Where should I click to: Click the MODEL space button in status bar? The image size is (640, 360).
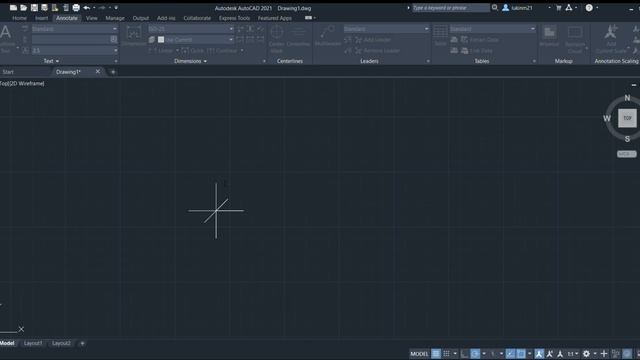pyautogui.click(x=419, y=354)
